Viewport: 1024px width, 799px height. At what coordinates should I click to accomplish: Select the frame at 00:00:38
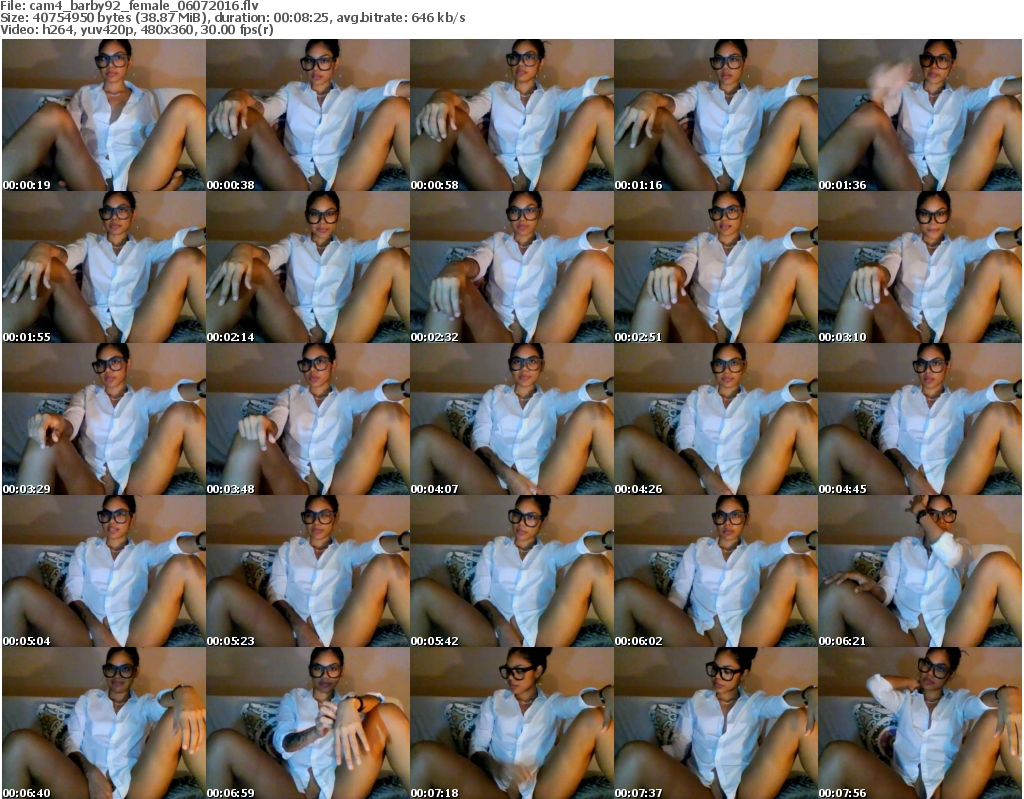pos(307,115)
